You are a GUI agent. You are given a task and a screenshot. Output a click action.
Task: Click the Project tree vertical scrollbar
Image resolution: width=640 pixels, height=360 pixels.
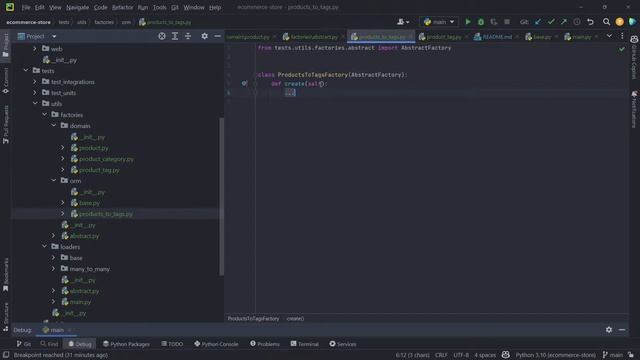coord(222,196)
